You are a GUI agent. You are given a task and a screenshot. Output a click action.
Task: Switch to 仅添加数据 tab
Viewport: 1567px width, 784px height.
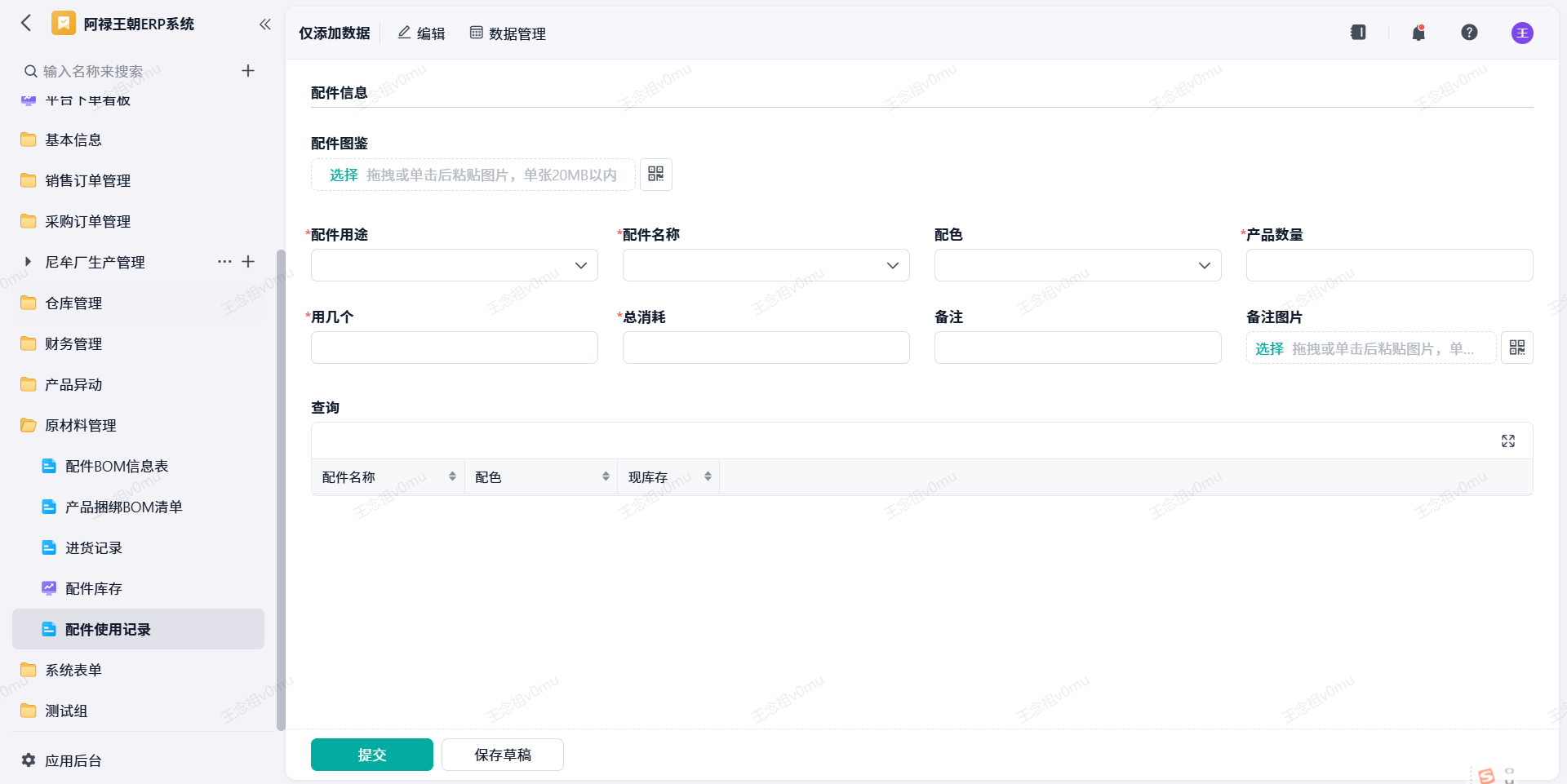coord(334,33)
